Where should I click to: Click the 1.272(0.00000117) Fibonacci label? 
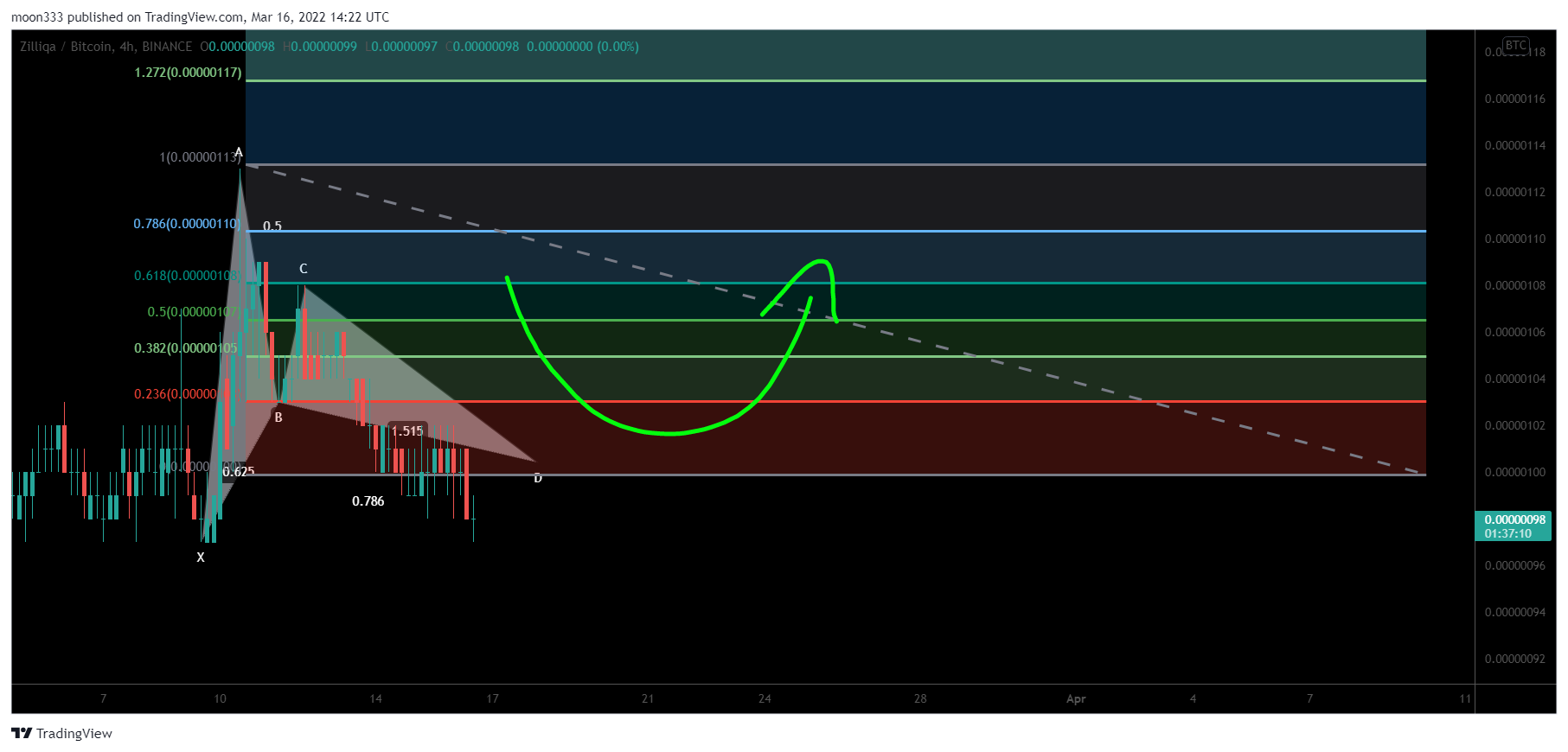(x=188, y=73)
